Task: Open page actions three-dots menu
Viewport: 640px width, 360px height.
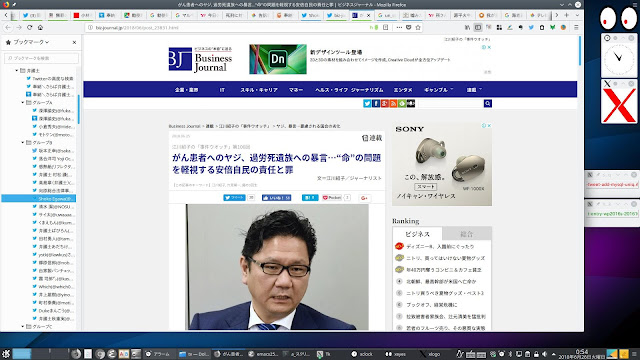Action: 399,27
